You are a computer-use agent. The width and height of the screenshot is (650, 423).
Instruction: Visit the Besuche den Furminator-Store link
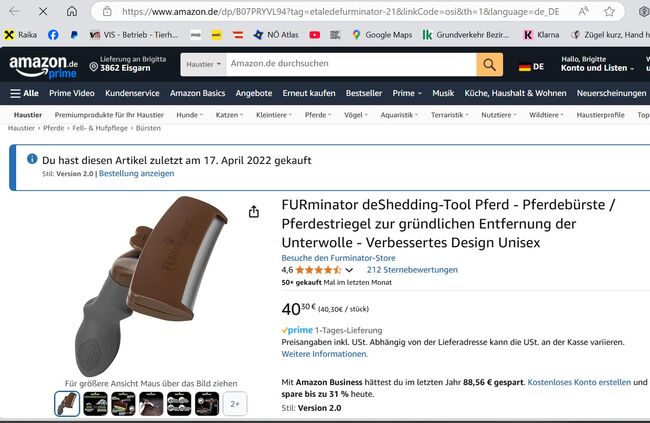tap(338, 258)
